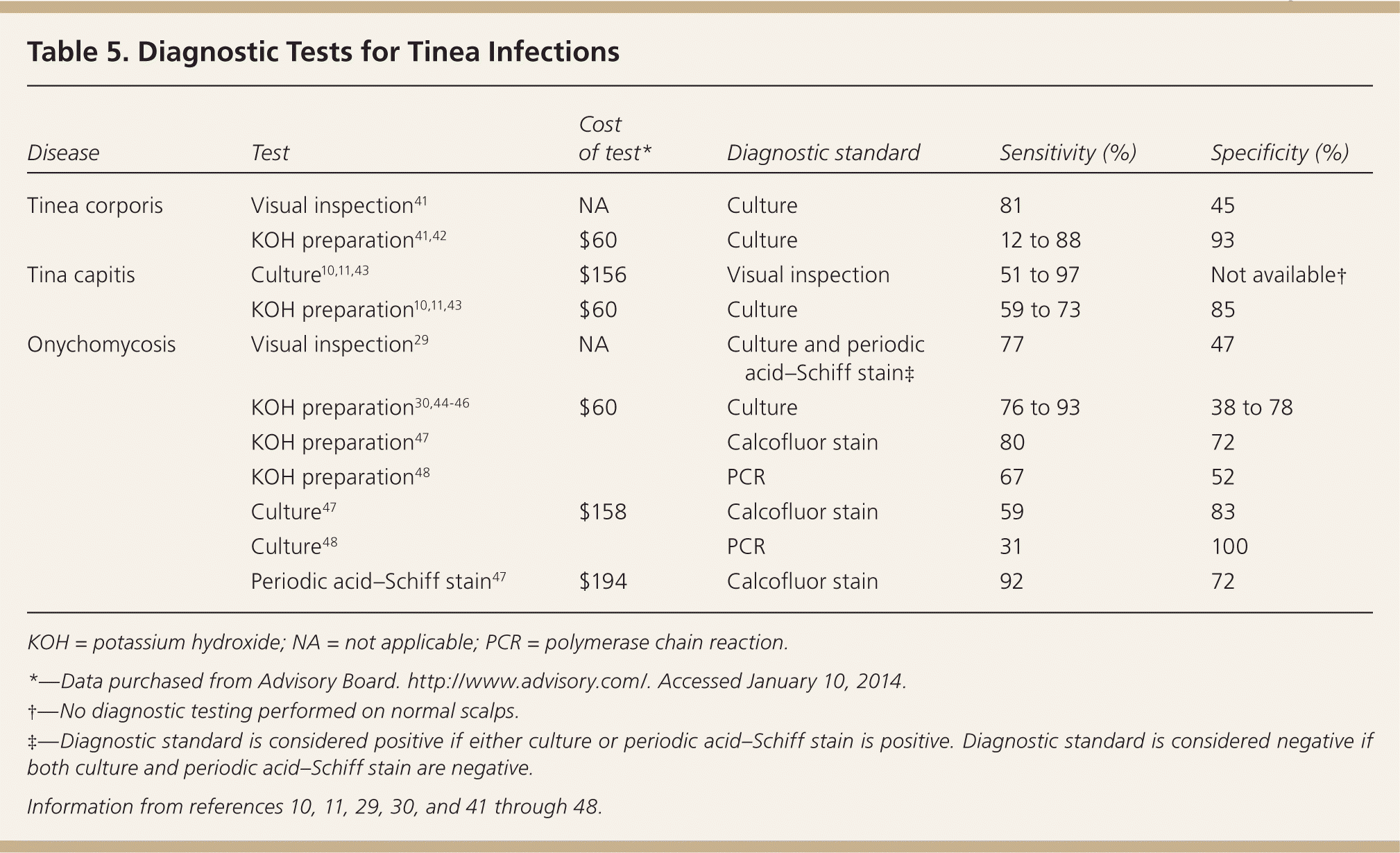Click the Not available specificity cell

coord(1278,275)
